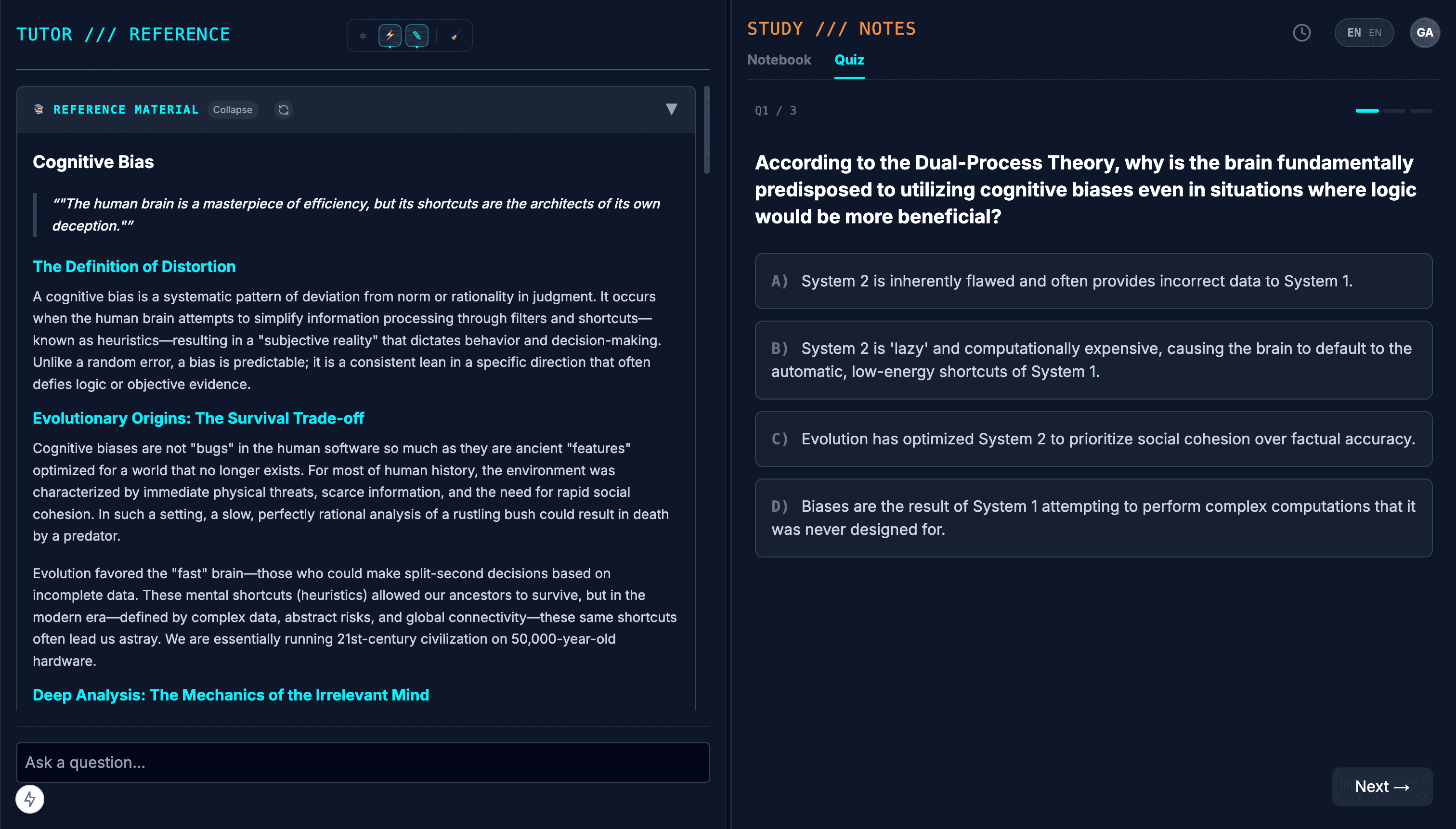The width and height of the screenshot is (1456, 829).
Task: Click the book icon next to Reference Material
Action: click(38, 109)
